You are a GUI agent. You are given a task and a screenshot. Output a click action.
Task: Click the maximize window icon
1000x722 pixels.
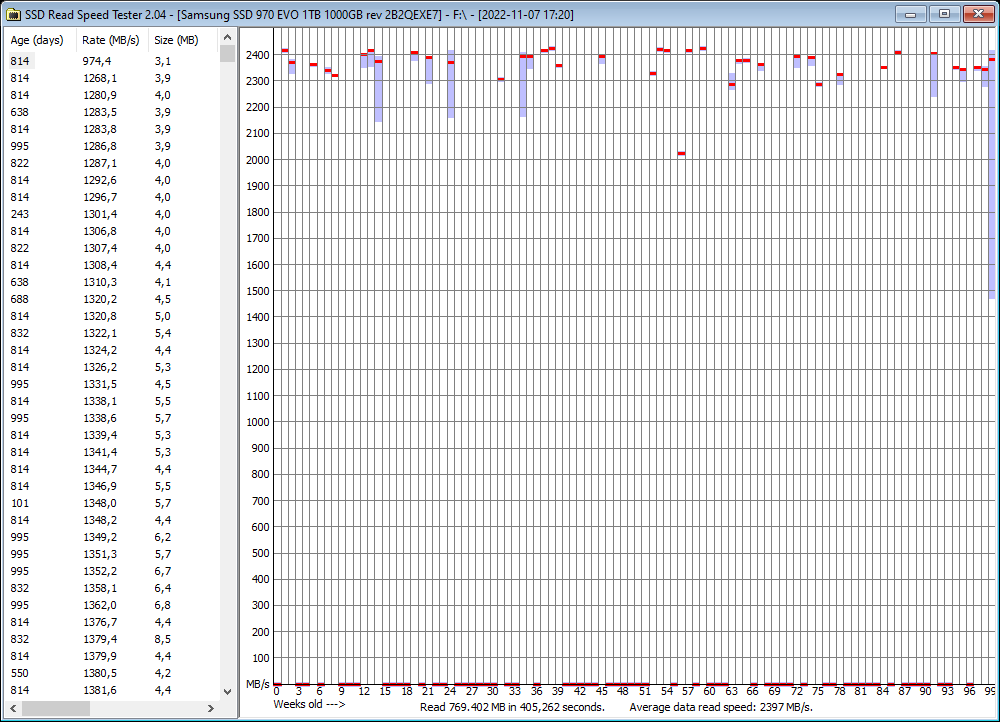pos(943,14)
